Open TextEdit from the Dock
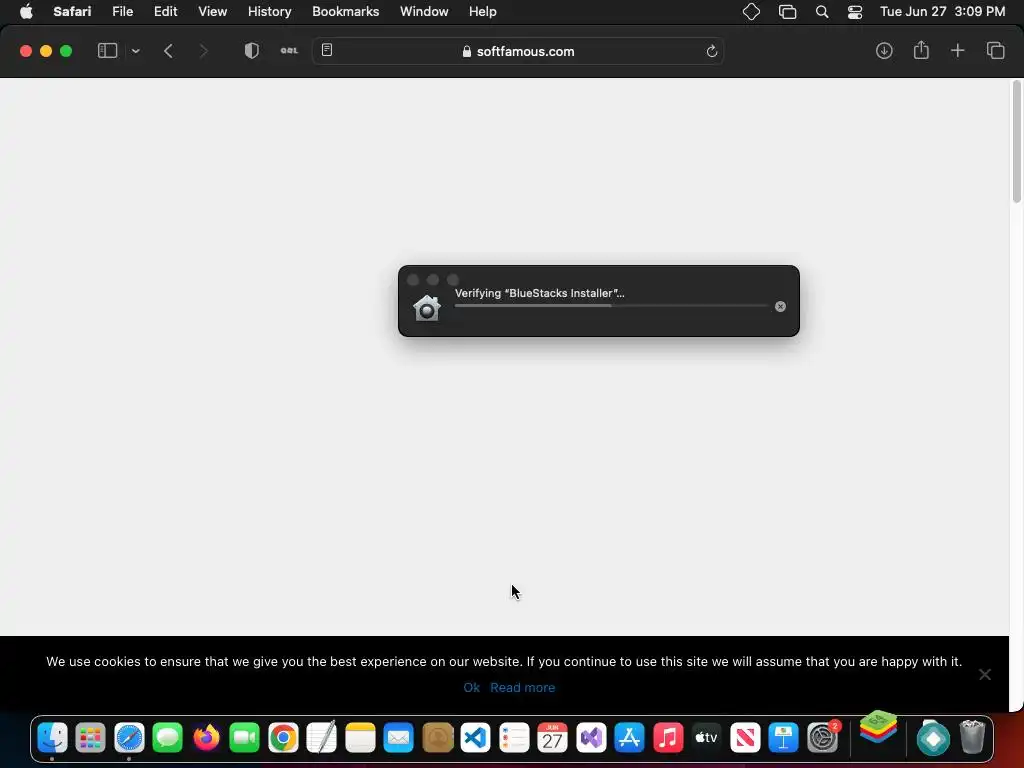Viewport: 1024px width, 768px height. pyautogui.click(x=321, y=738)
